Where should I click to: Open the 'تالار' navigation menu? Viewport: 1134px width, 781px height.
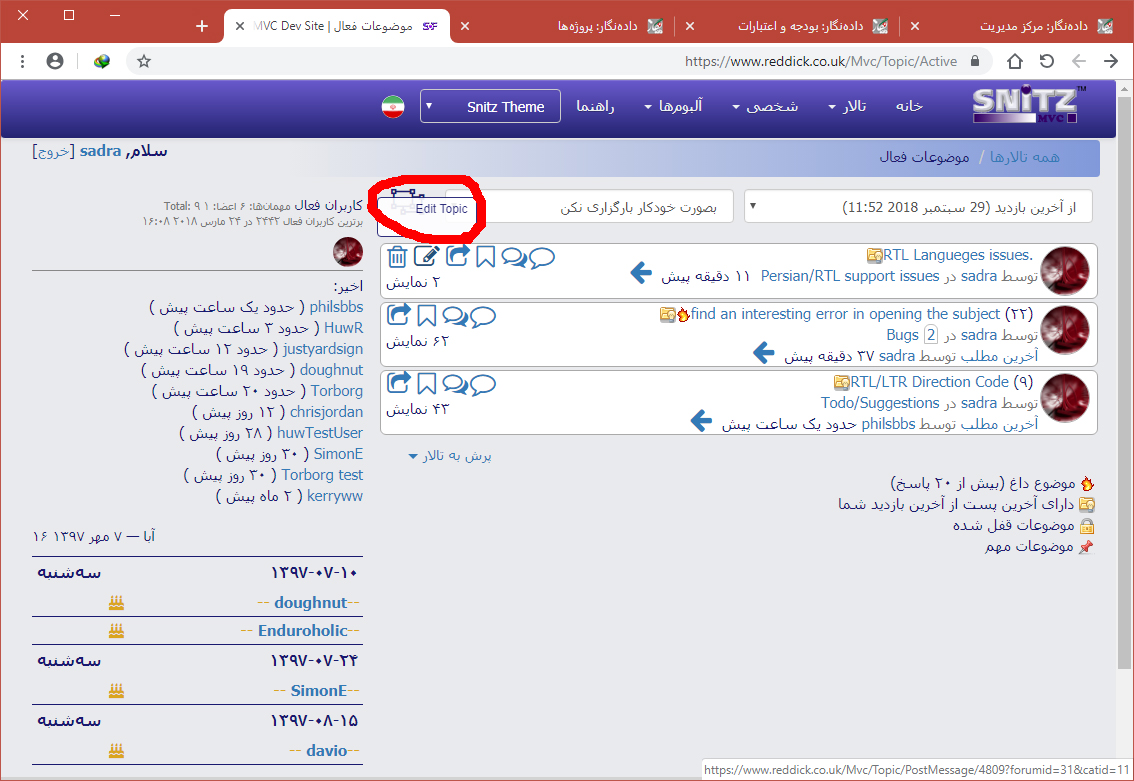[848, 107]
